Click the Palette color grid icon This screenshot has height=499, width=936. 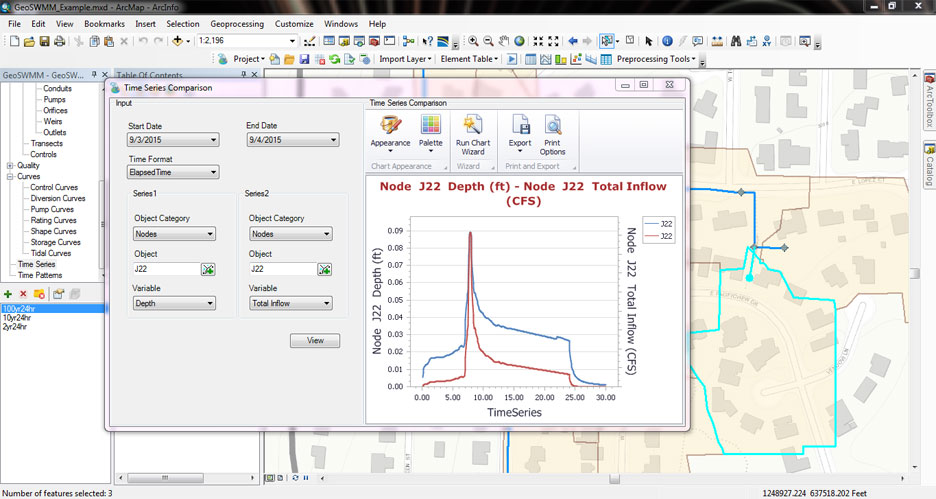coord(430,126)
